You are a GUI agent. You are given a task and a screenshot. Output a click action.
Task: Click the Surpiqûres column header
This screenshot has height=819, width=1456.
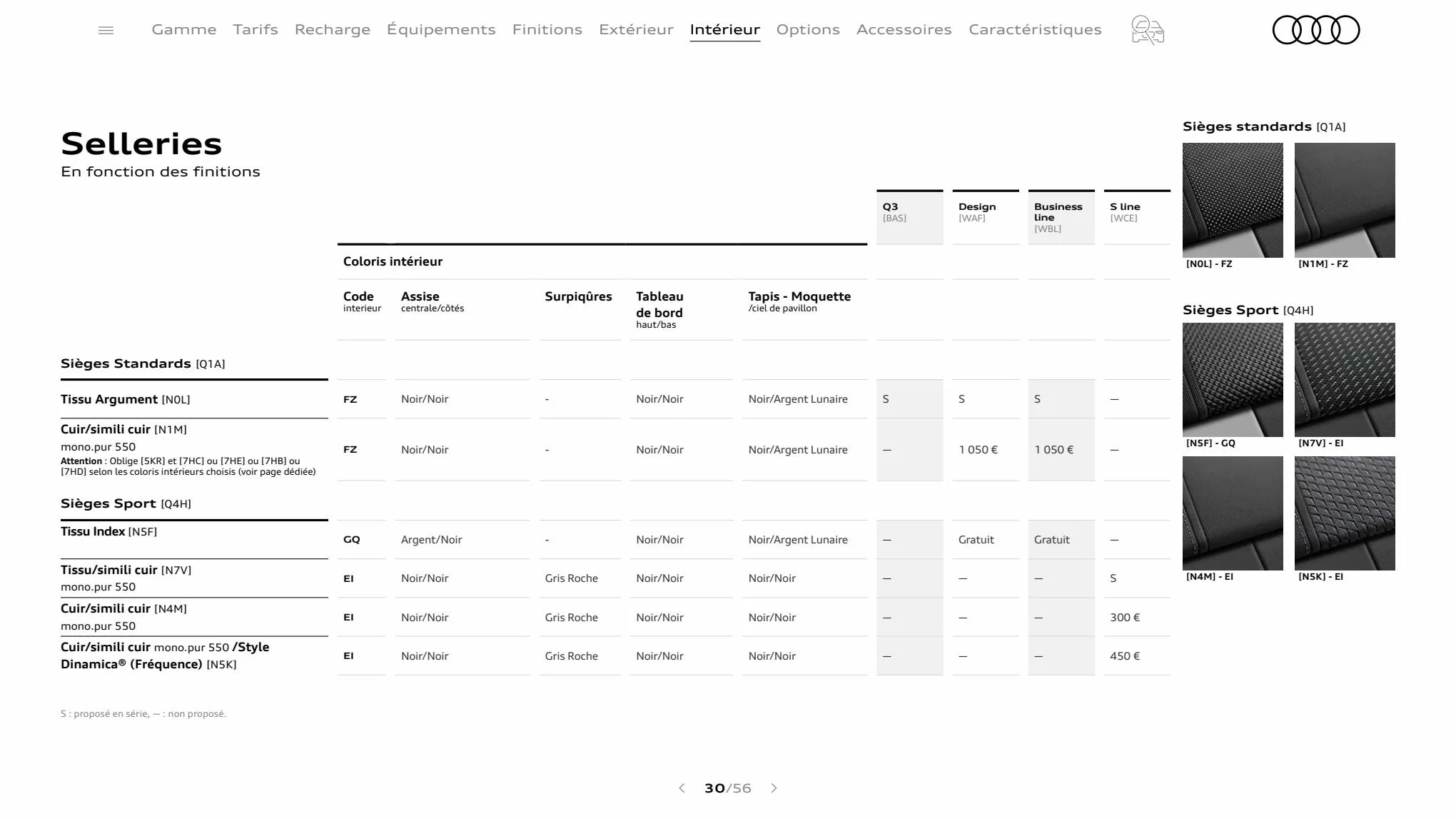pyautogui.click(x=578, y=296)
